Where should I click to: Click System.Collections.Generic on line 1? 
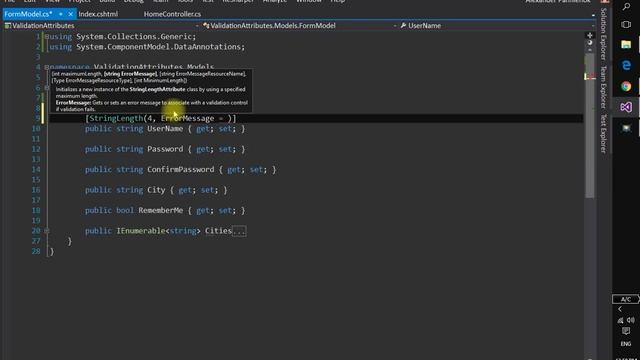[134, 36]
